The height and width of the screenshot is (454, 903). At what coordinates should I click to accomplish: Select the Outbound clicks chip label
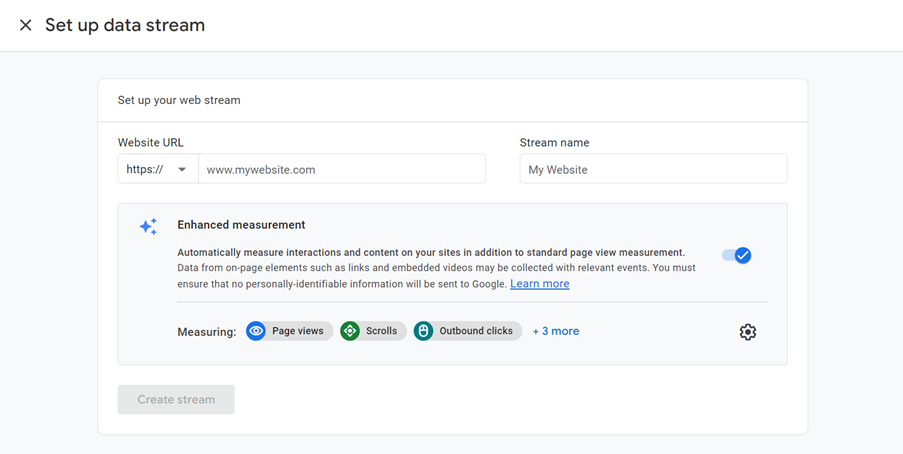tap(476, 331)
